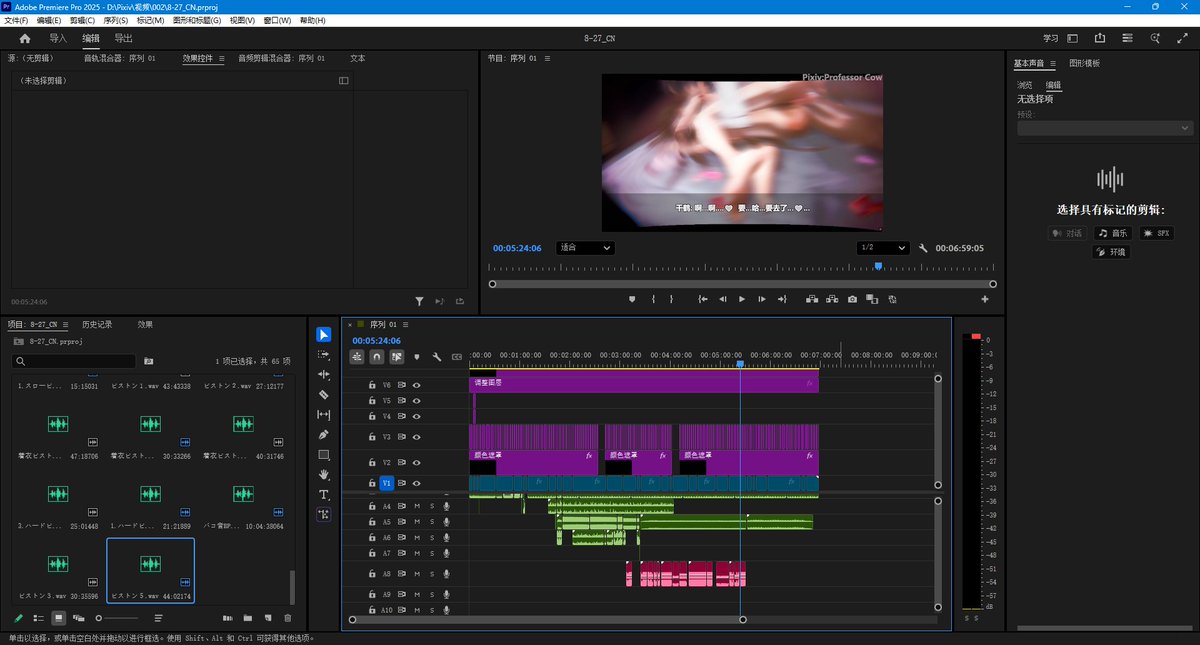Switch to the Hand tool
The image size is (1200, 645).
(x=324, y=474)
